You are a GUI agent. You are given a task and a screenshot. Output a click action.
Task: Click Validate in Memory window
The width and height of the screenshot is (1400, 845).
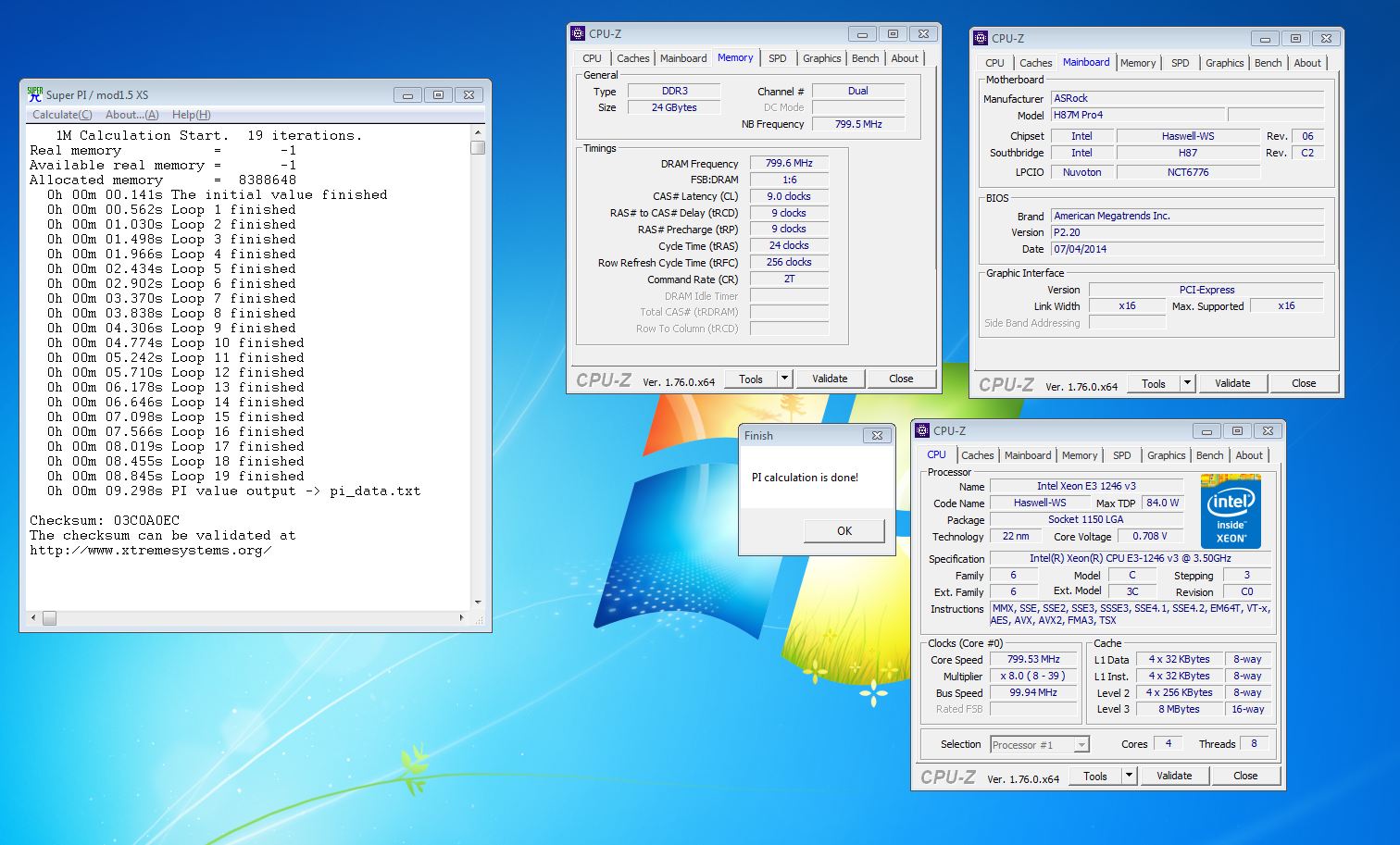[x=830, y=379]
